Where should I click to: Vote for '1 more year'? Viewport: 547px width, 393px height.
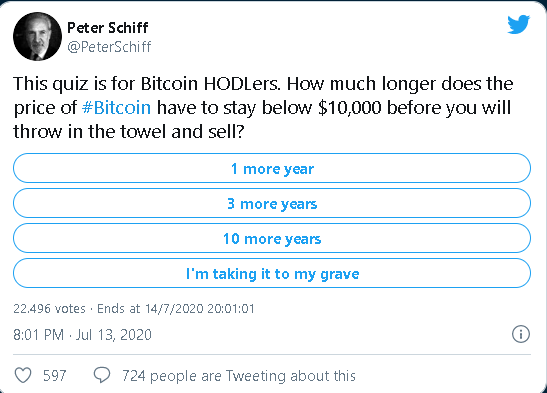tap(272, 168)
